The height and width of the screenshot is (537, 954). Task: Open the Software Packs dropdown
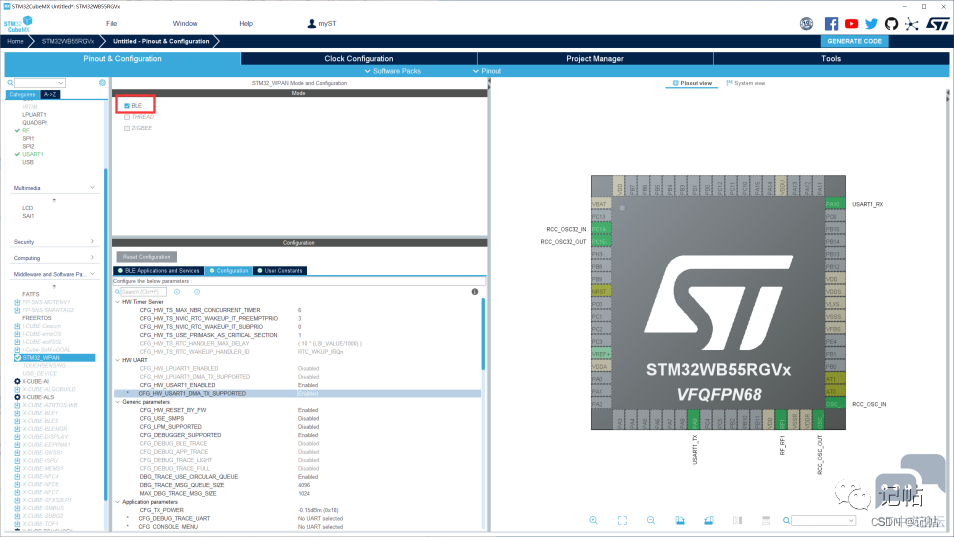coord(392,71)
